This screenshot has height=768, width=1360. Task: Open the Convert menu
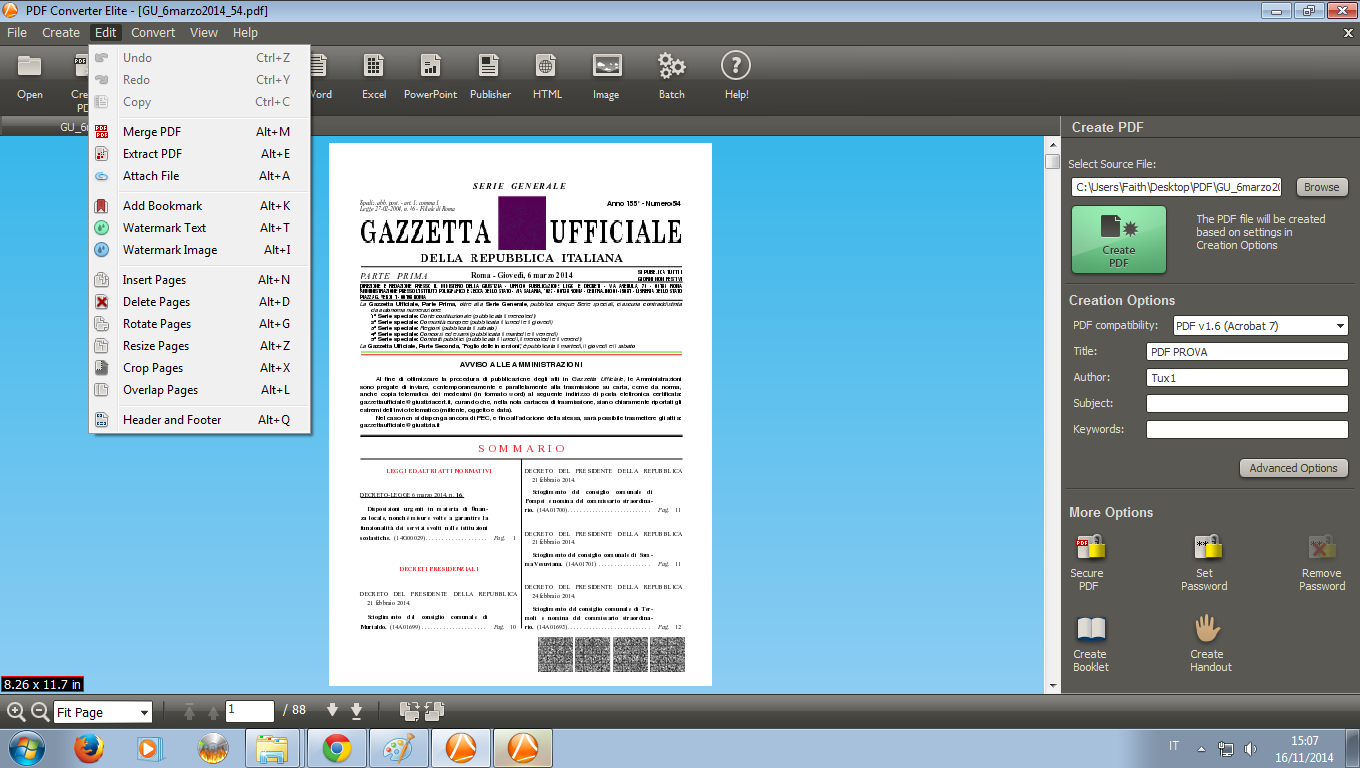(153, 32)
